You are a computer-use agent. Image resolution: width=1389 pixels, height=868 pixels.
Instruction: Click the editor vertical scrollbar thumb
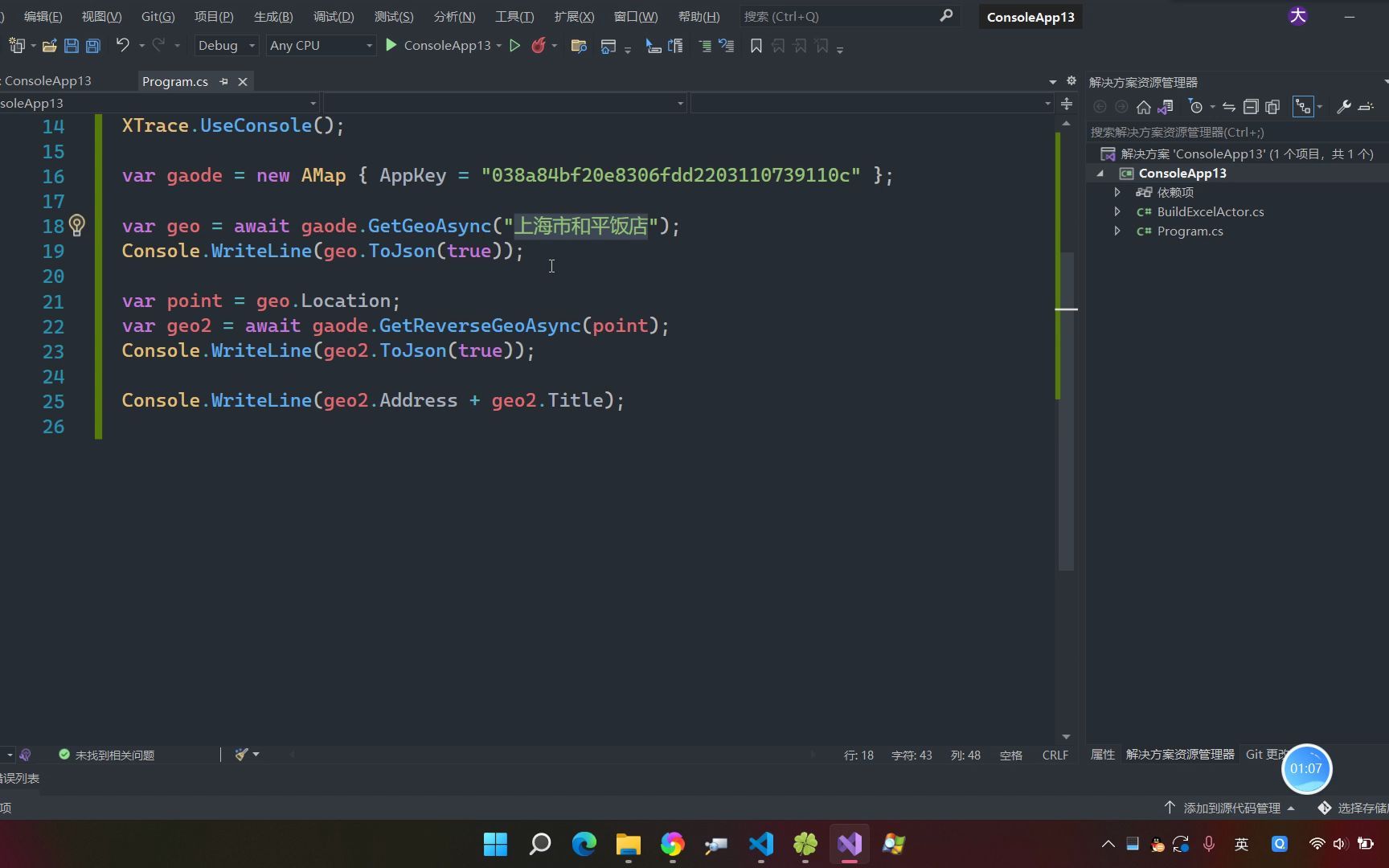tap(1066, 410)
